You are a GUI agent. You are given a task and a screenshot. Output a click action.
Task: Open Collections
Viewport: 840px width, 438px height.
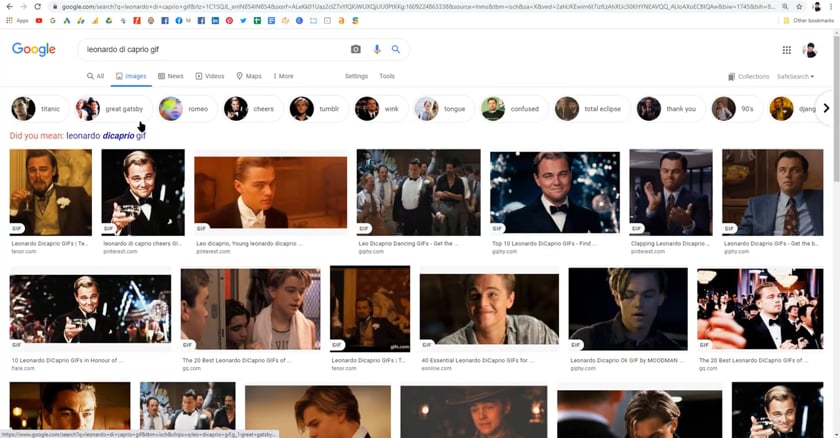click(748, 77)
